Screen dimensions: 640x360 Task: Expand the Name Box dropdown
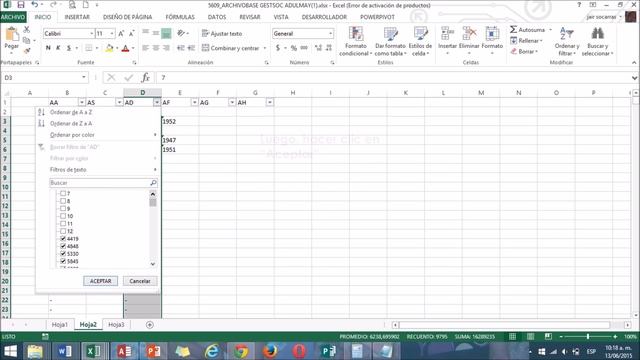pos(84,78)
